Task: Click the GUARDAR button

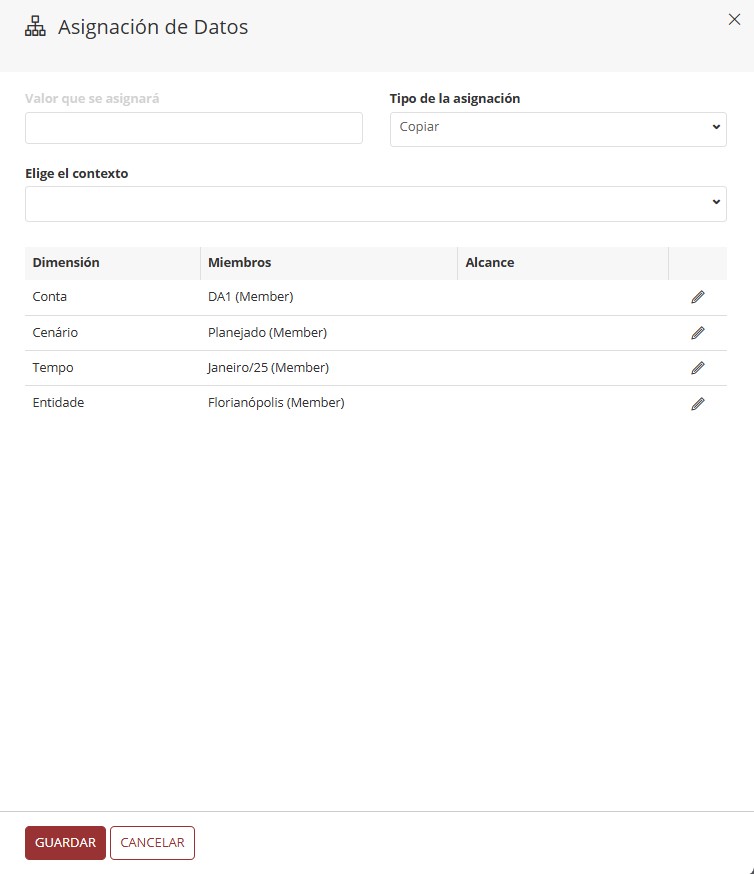Action: point(65,842)
